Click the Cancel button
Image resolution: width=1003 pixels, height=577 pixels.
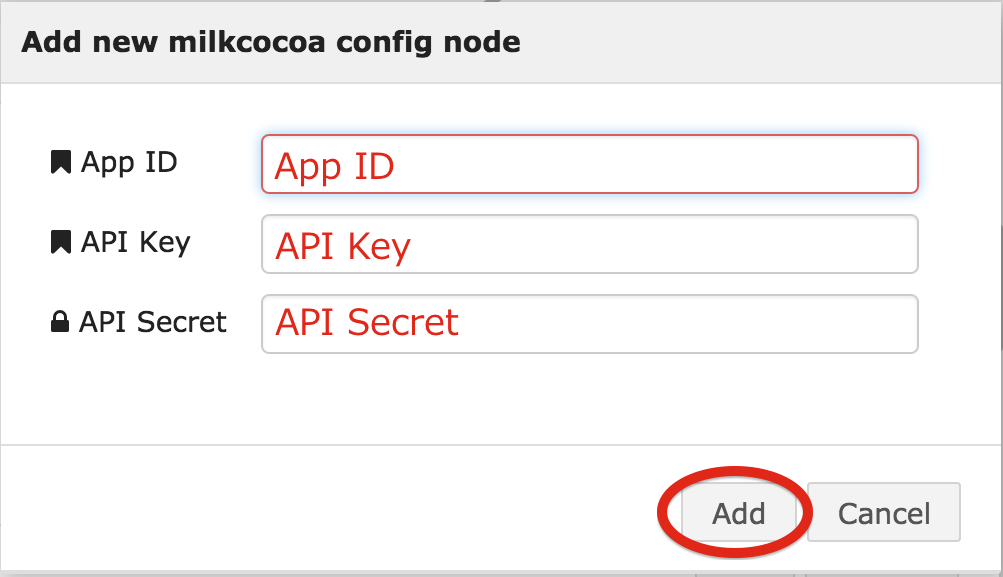point(884,512)
